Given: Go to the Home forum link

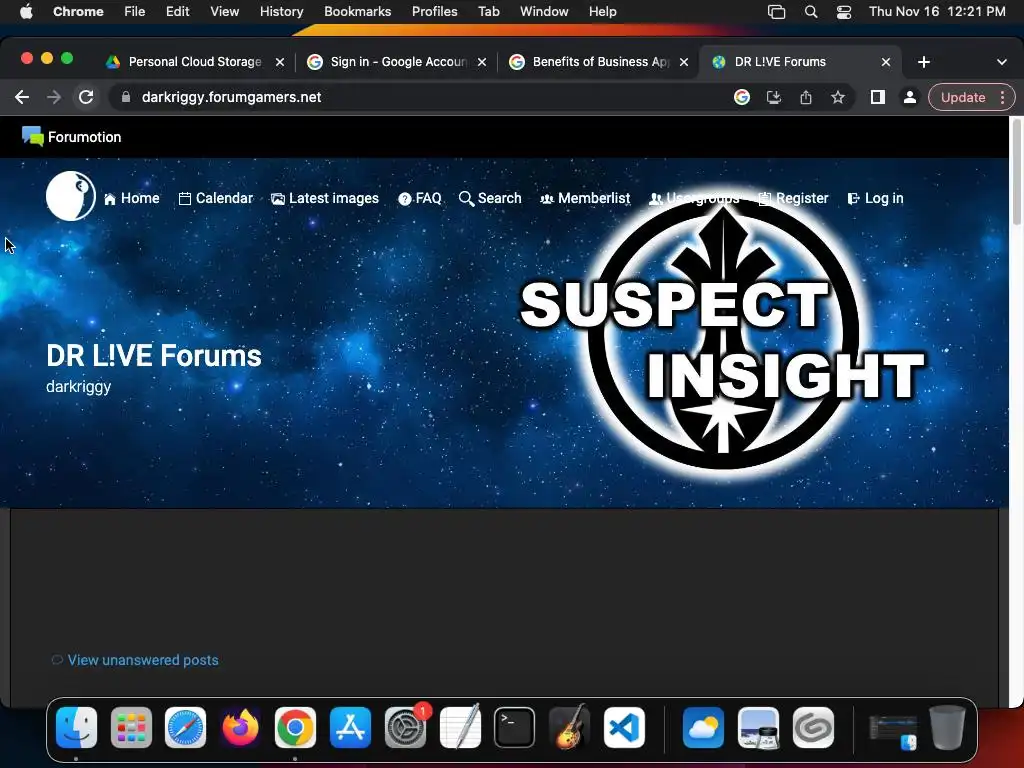Looking at the screenshot, I should click(x=131, y=199).
